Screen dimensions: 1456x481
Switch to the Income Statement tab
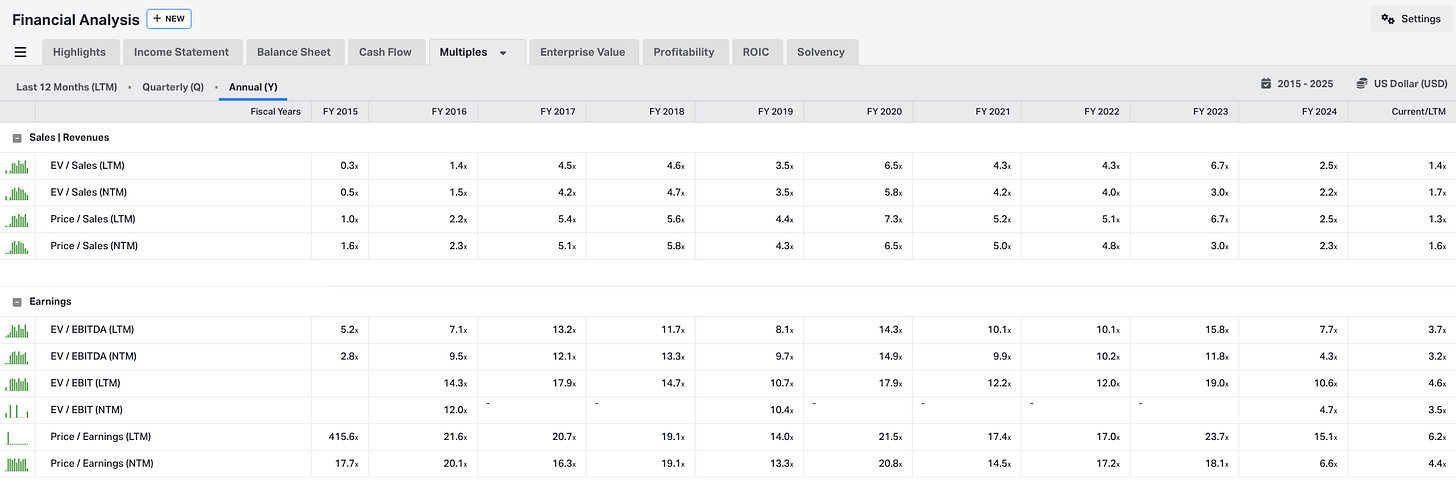click(x=181, y=52)
